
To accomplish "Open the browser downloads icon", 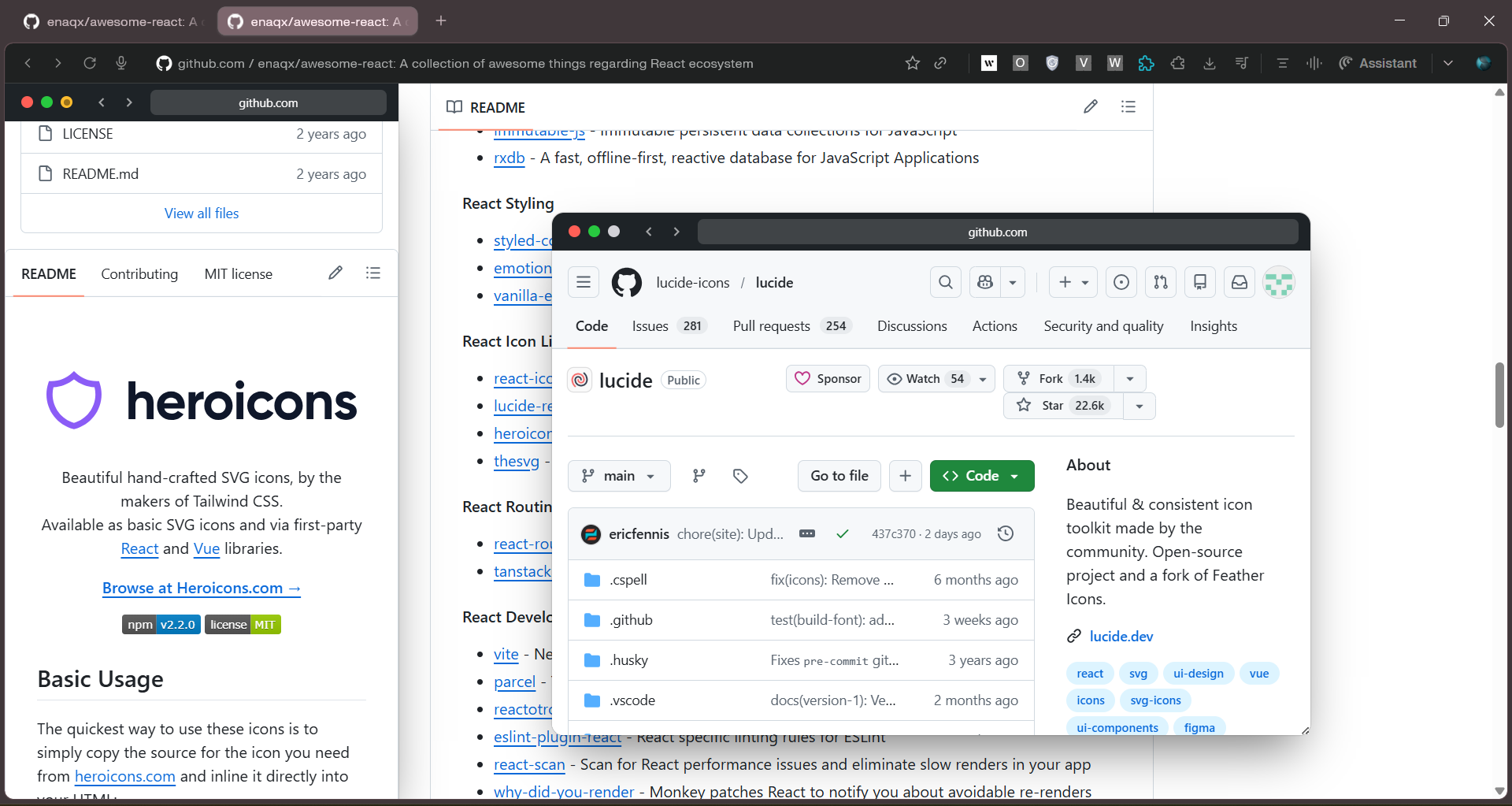I will 1210,63.
